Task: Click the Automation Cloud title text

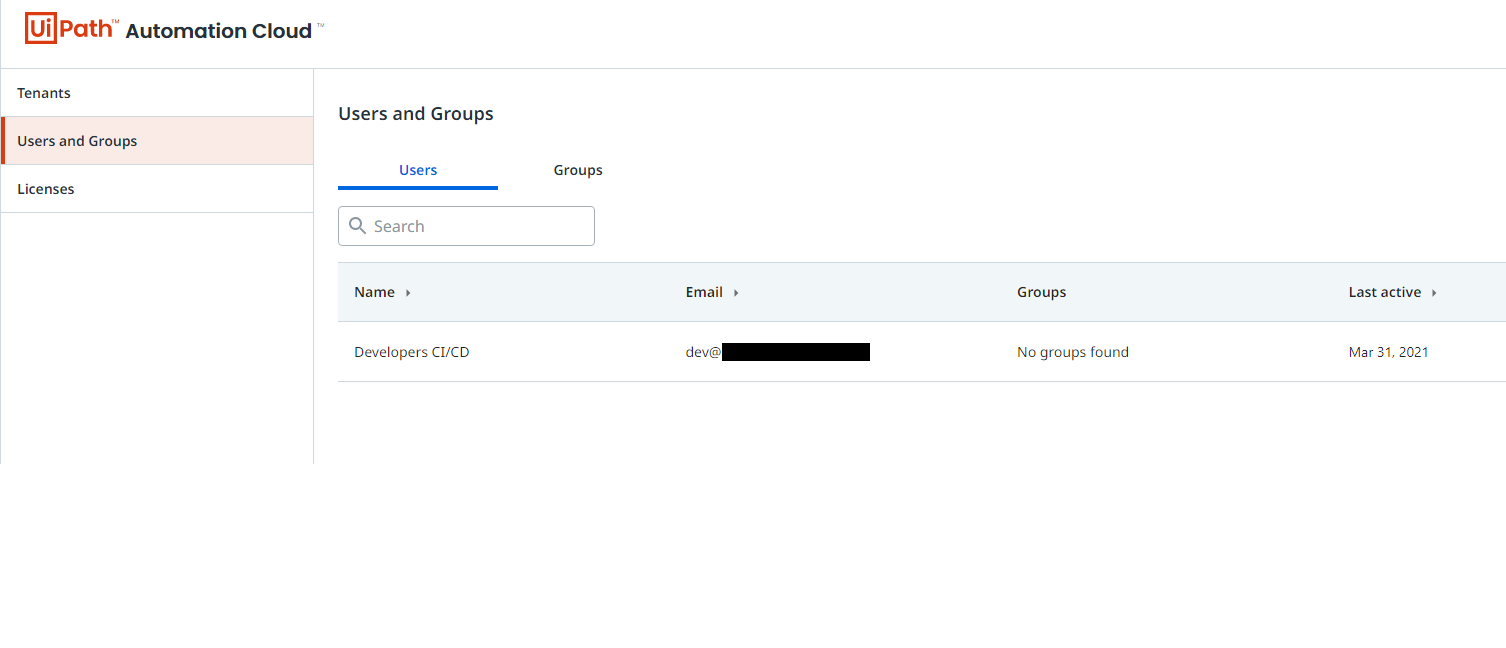Action: pyautogui.click(x=219, y=31)
